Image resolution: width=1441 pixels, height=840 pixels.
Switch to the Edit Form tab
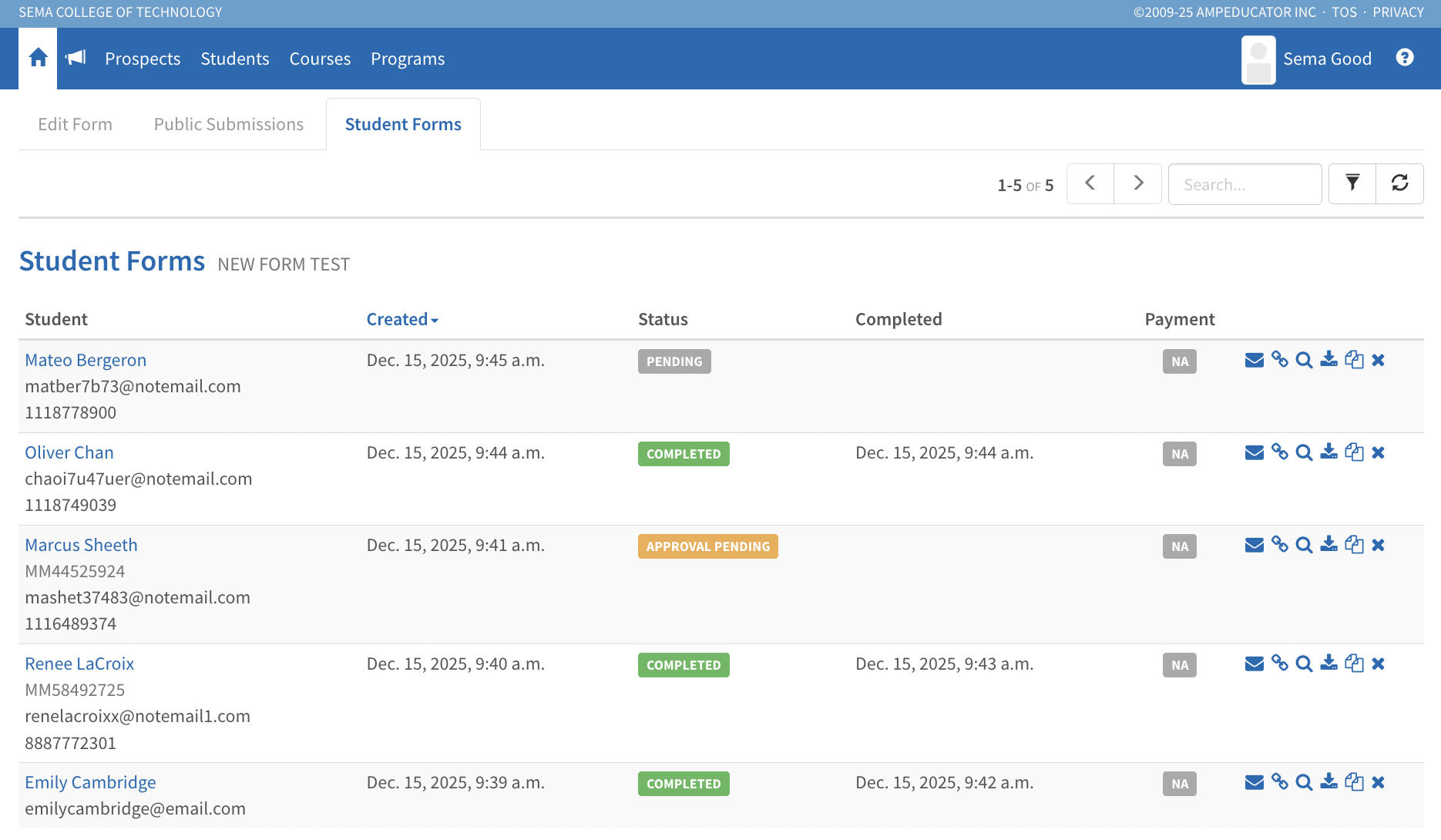coord(75,124)
